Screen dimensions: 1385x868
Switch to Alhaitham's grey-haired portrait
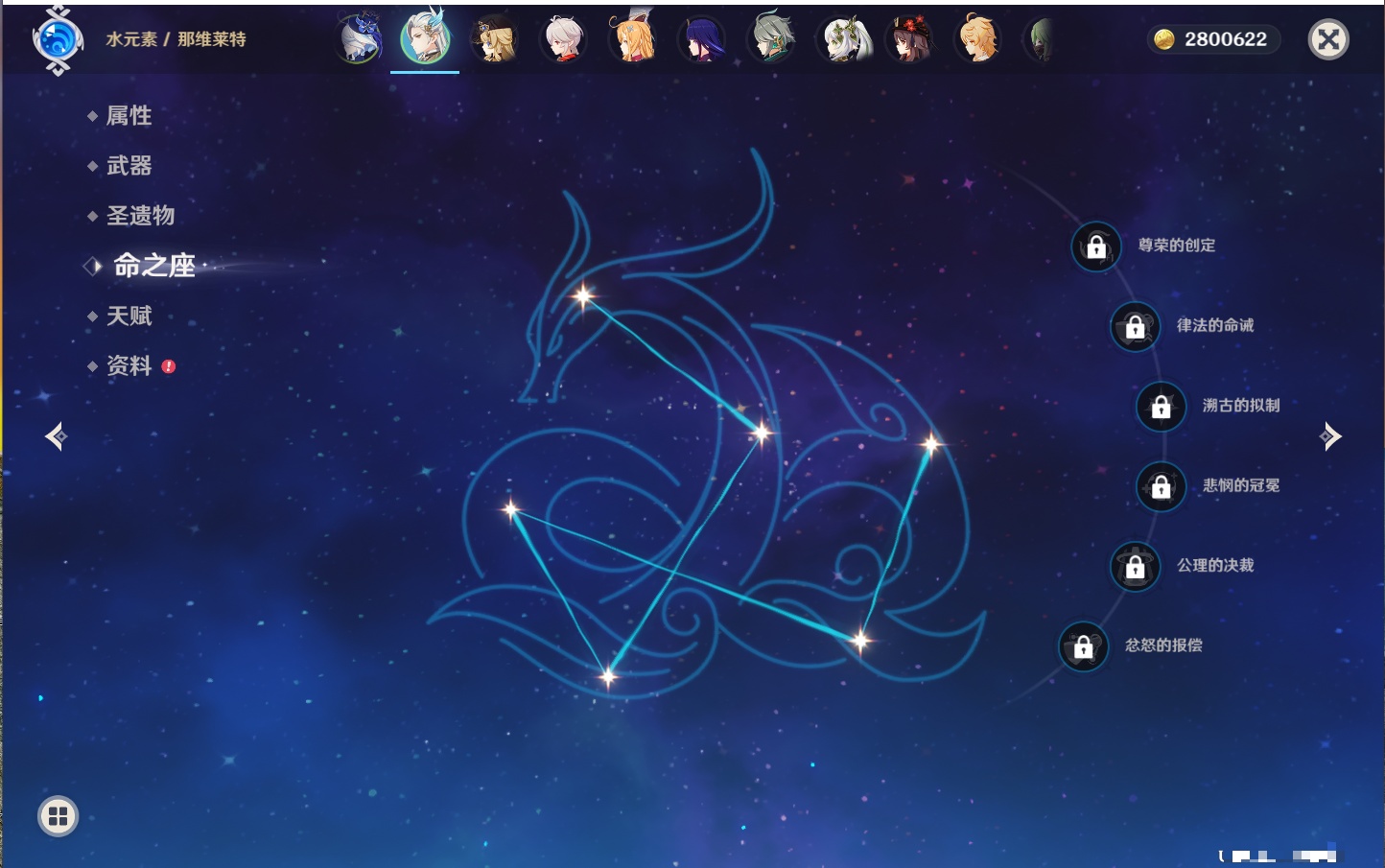(x=772, y=40)
